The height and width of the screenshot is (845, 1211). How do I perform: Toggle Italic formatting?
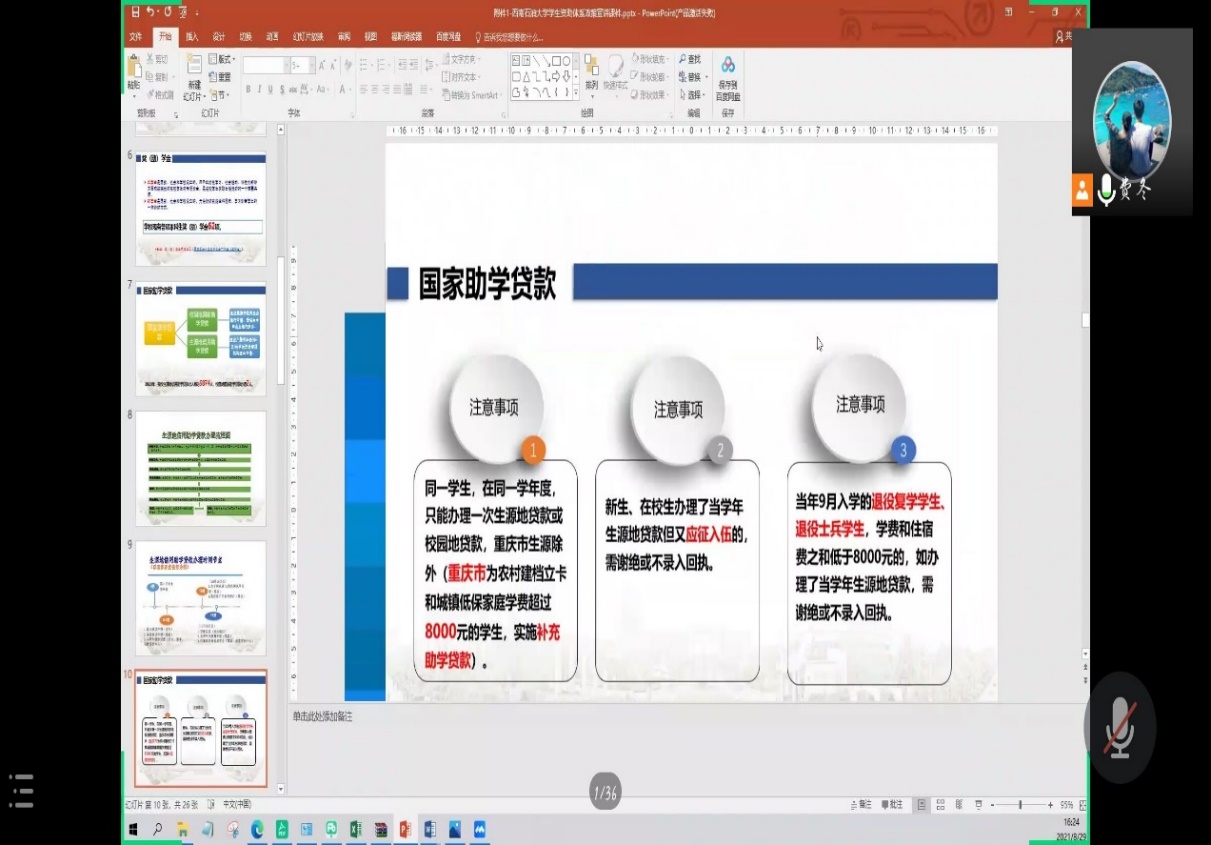[259, 90]
